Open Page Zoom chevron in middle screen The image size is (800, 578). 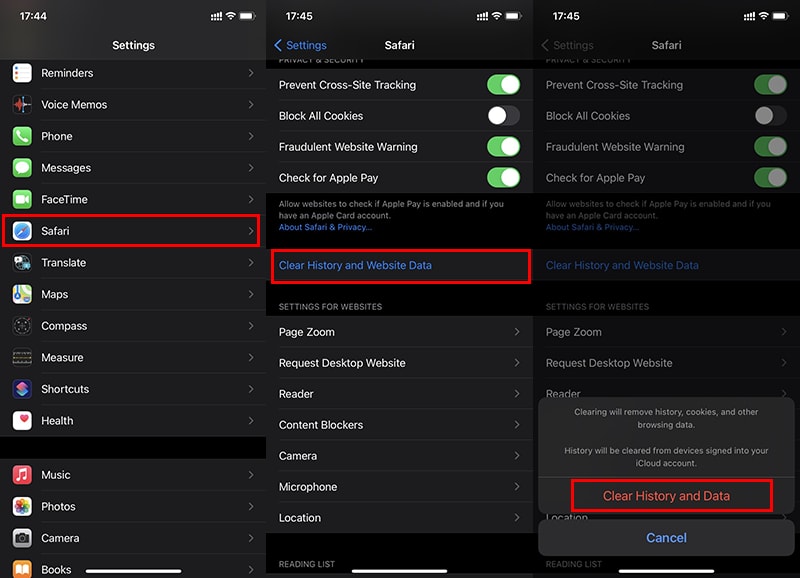(517, 332)
